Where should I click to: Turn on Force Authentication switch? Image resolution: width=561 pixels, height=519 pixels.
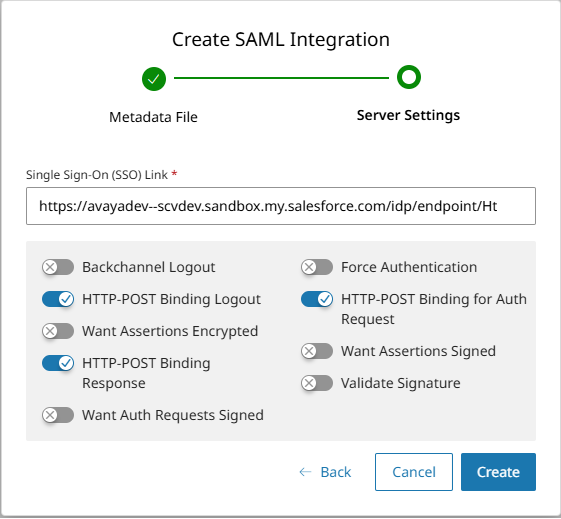317,267
